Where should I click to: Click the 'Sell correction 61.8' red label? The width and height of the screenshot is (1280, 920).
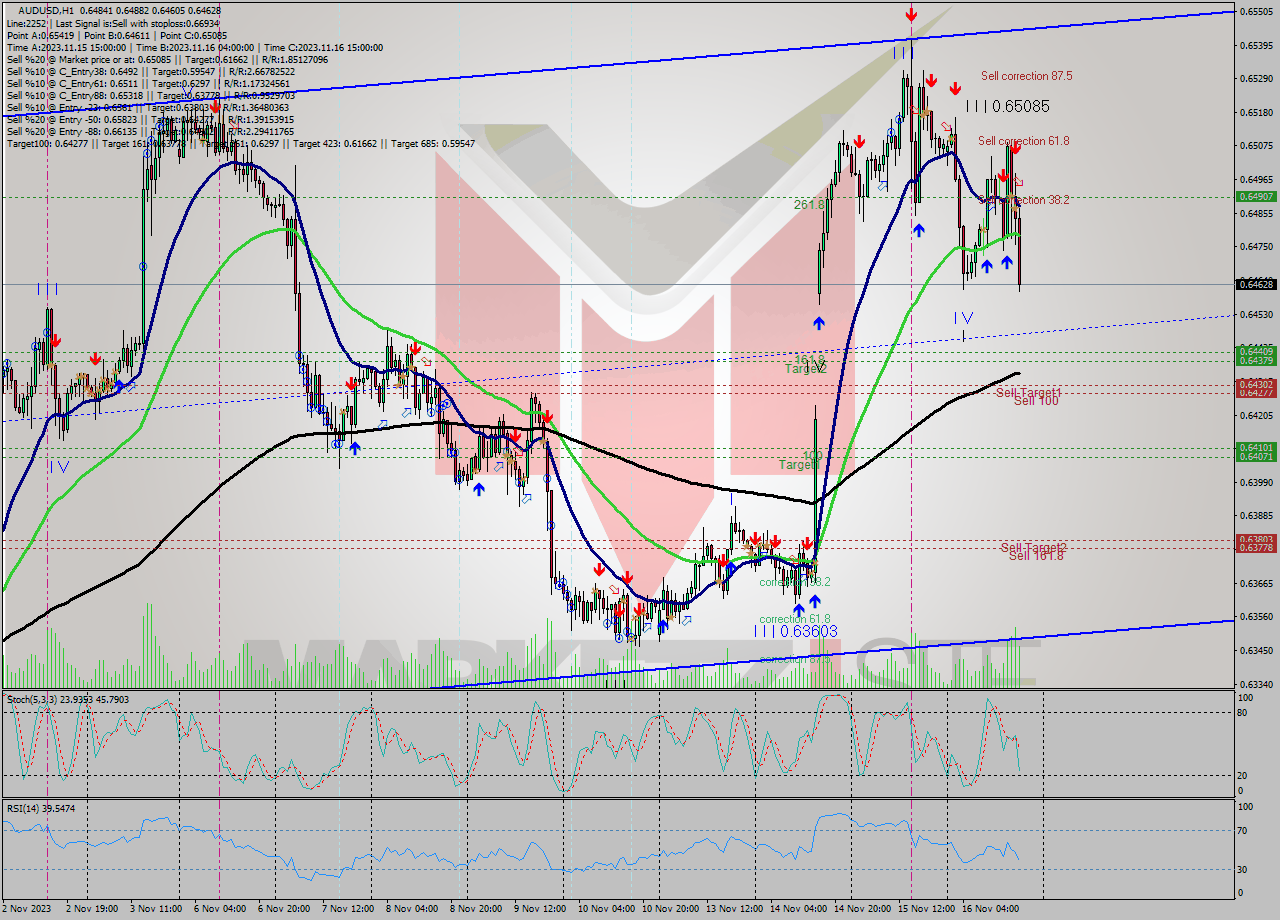1023,141
